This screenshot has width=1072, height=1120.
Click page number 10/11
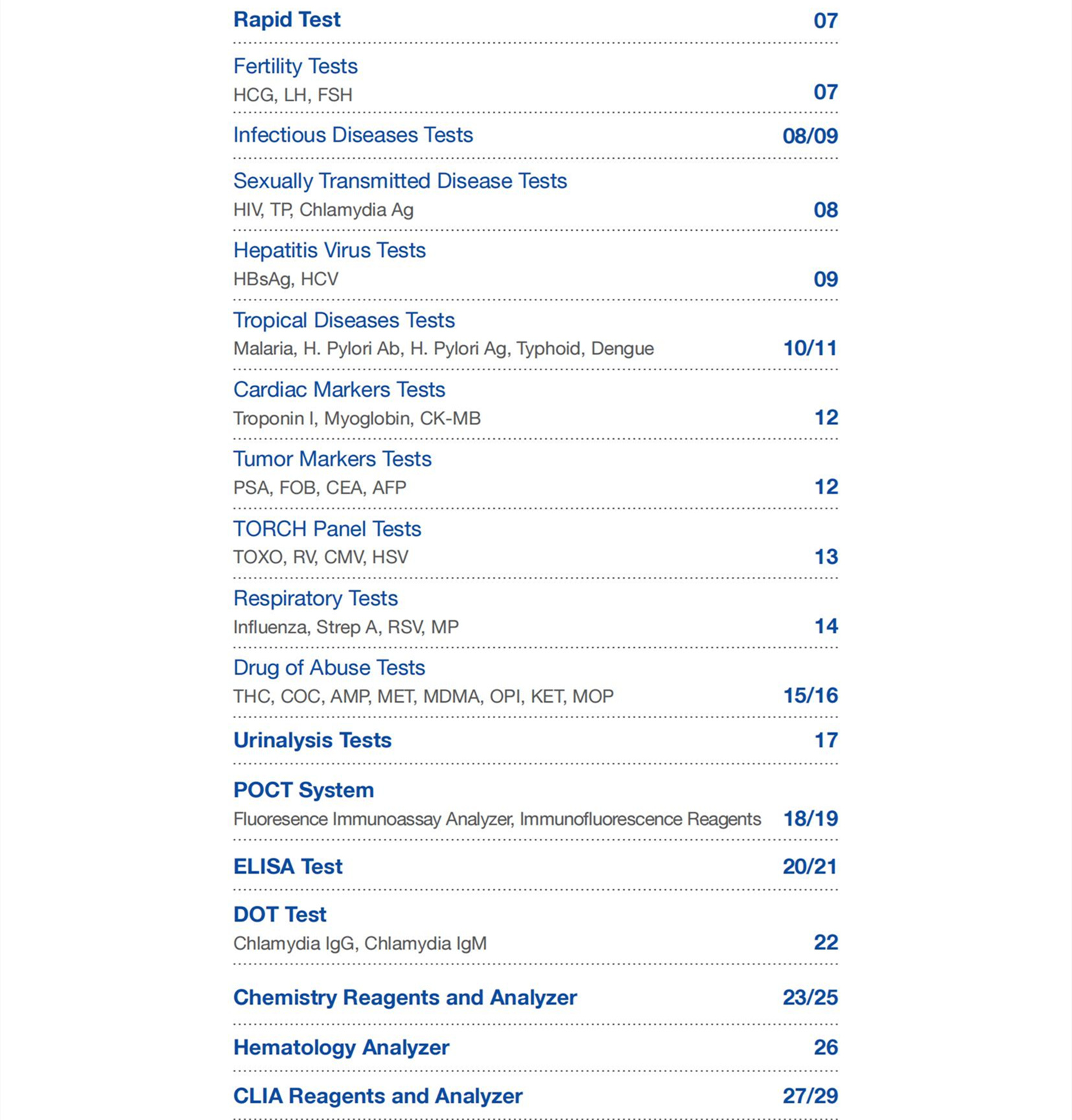point(810,349)
